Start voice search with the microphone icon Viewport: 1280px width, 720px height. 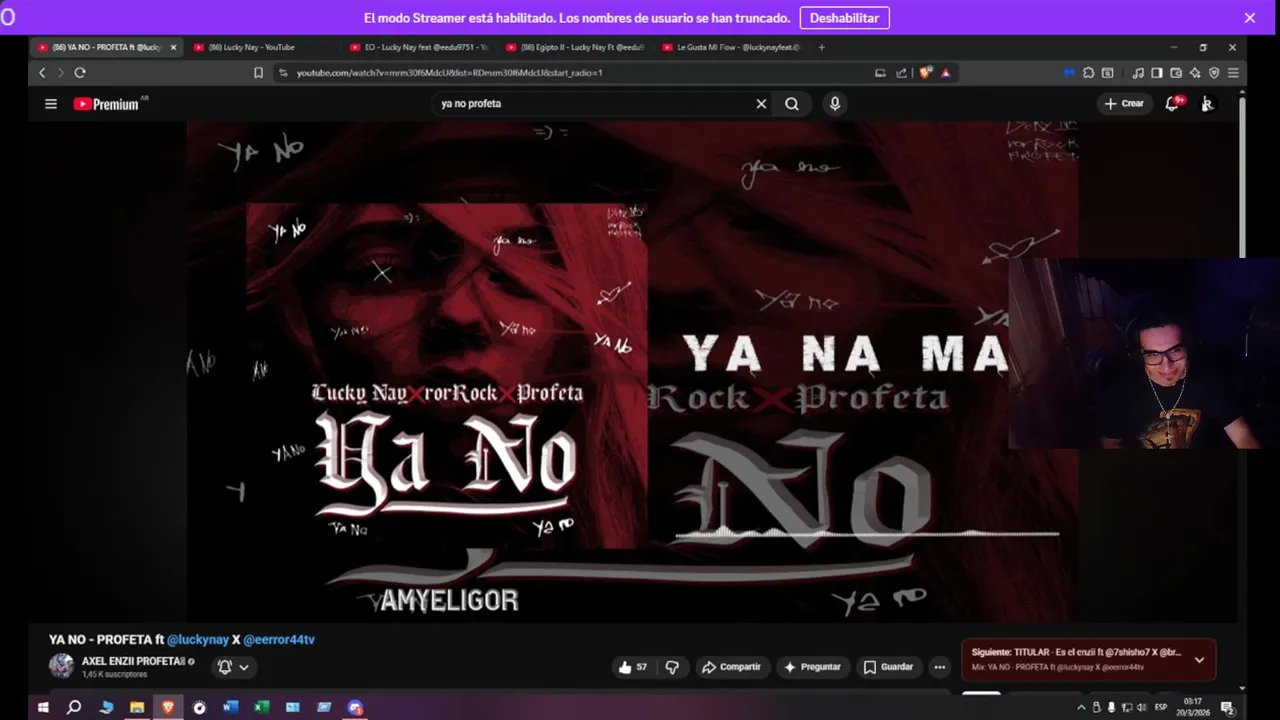tap(835, 103)
